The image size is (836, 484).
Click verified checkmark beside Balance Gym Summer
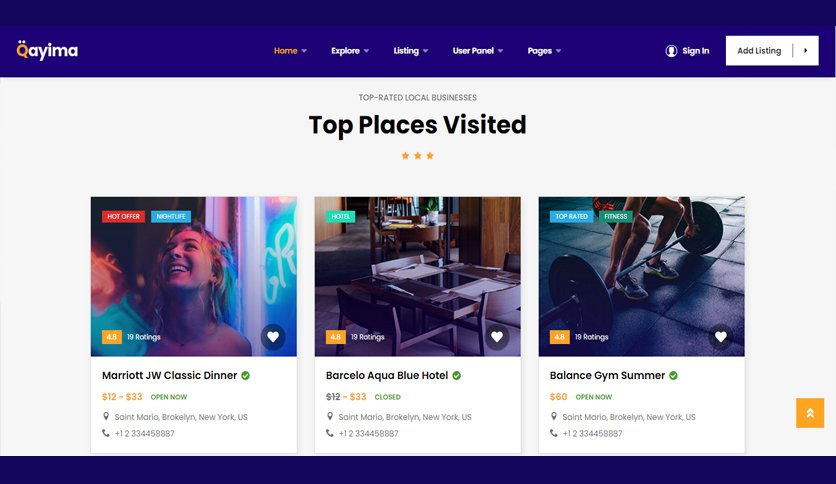click(x=673, y=375)
